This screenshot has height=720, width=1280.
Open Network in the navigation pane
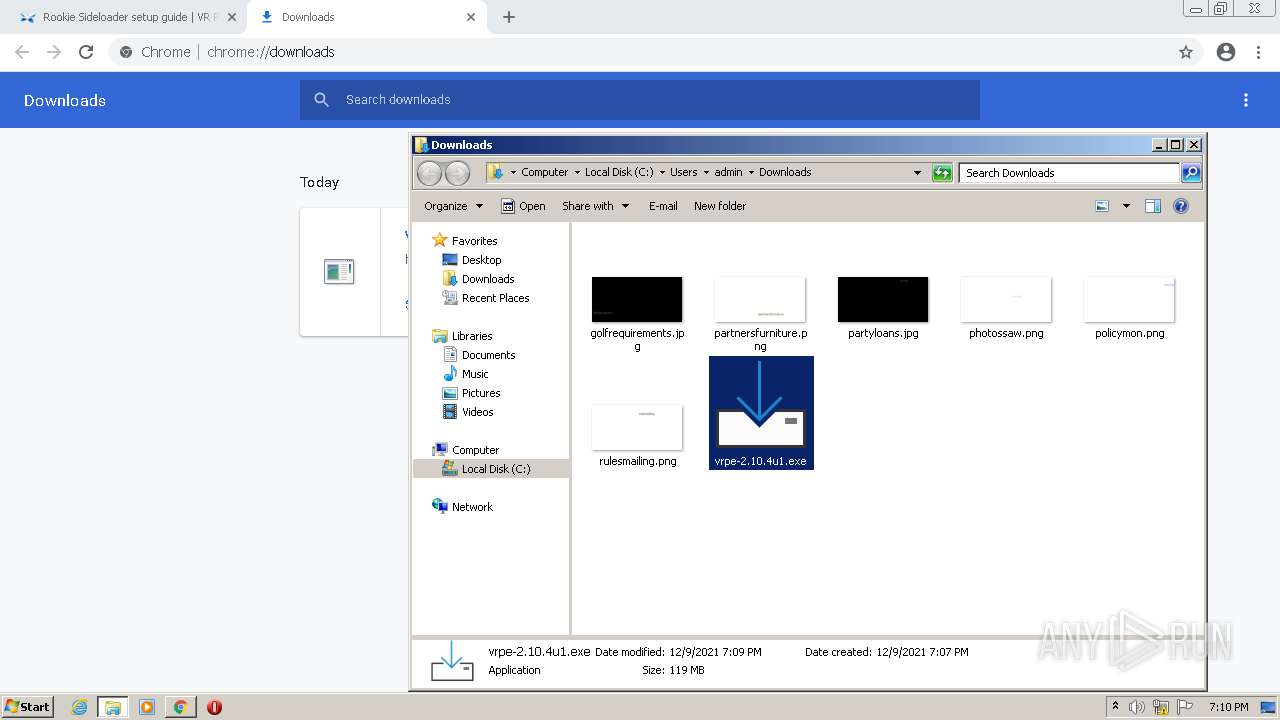(x=472, y=507)
